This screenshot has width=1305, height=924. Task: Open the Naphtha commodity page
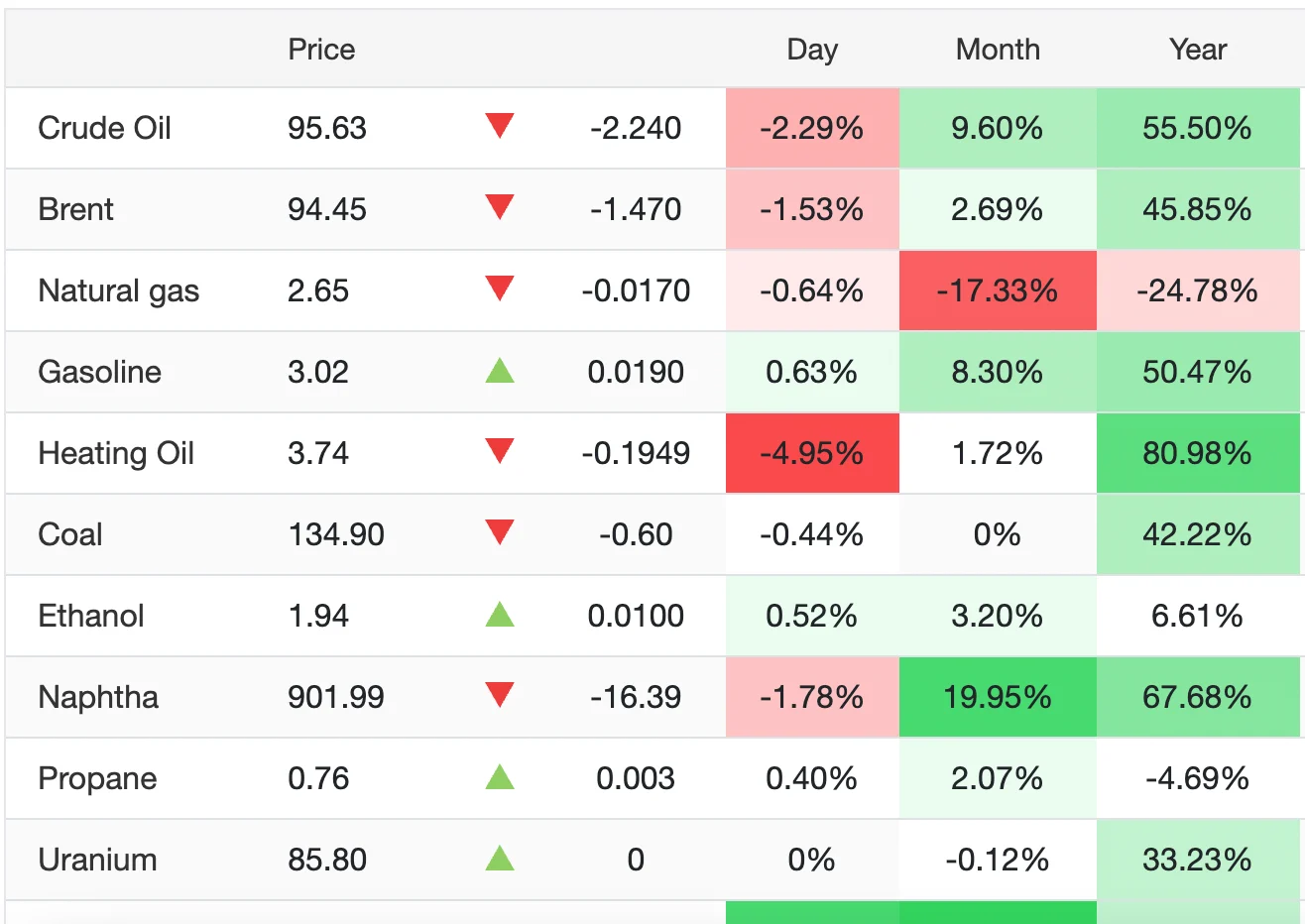[x=98, y=697]
